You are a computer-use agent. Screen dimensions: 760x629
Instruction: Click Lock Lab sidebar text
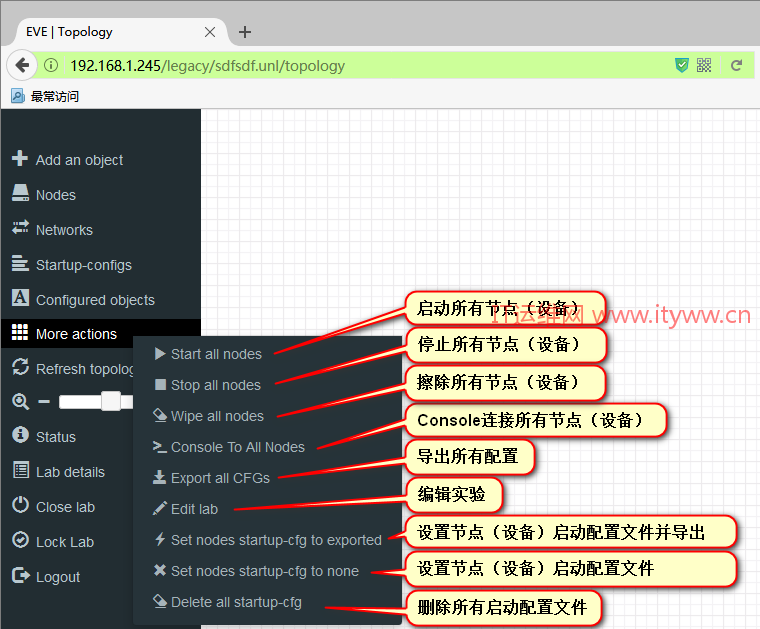pyautogui.click(x=65, y=542)
